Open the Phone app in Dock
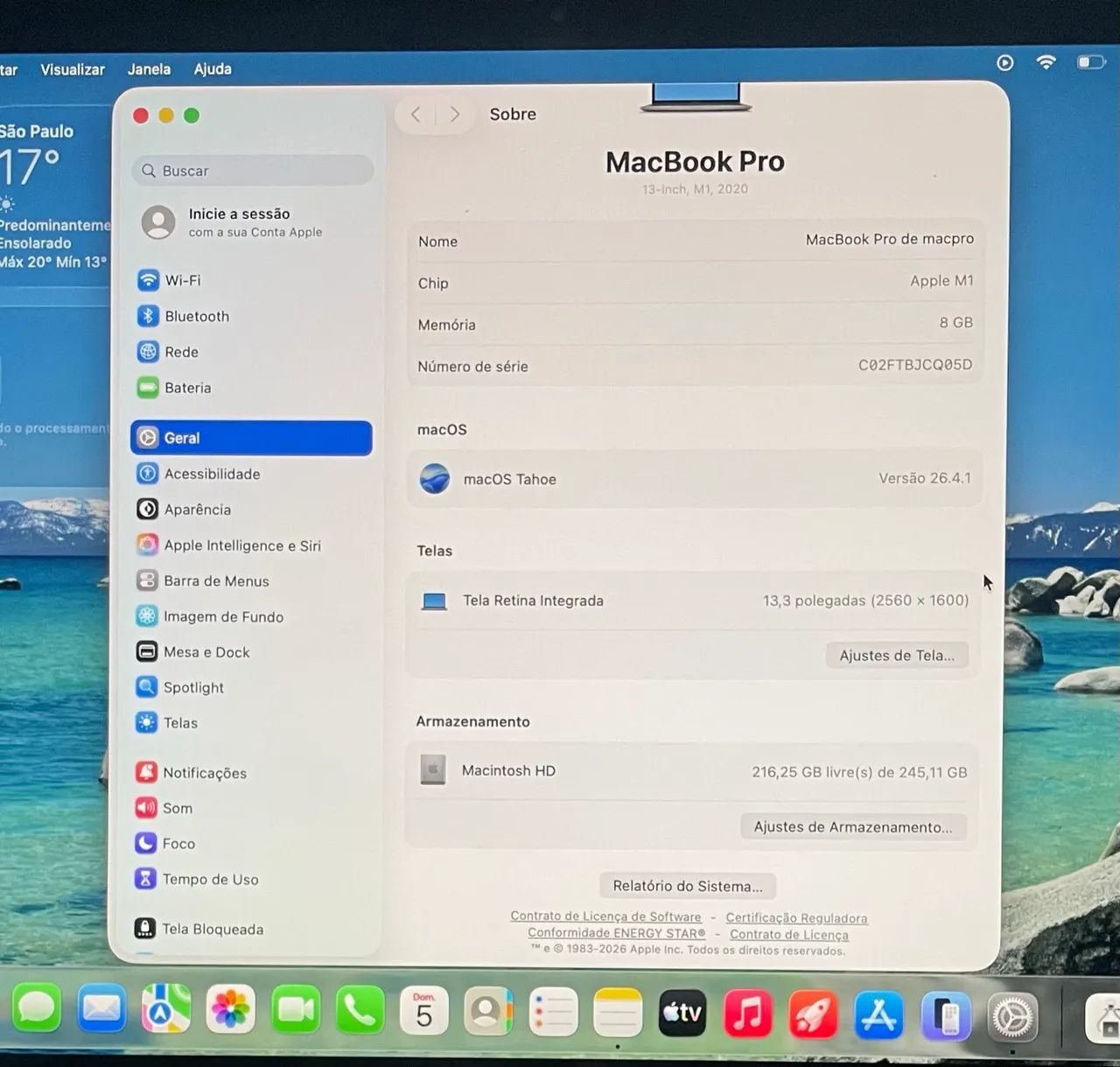 (x=360, y=1011)
